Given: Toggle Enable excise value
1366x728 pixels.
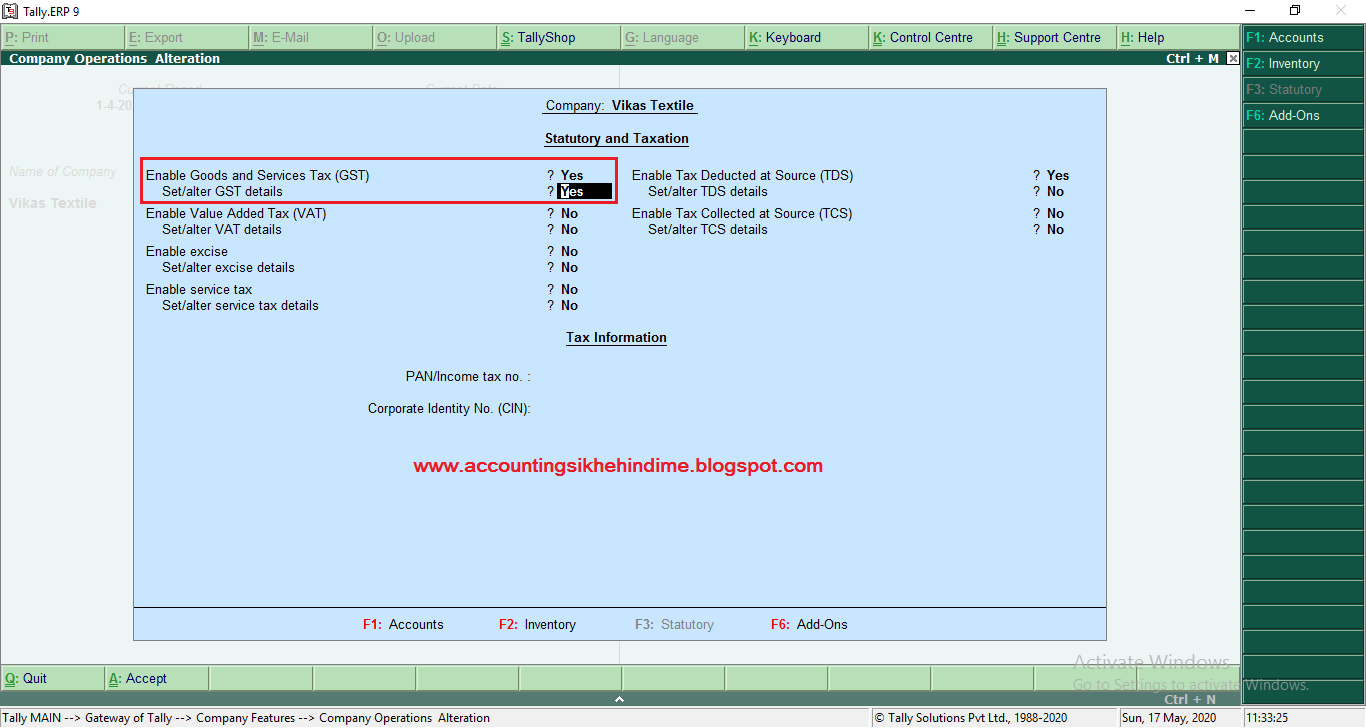Looking at the screenshot, I should point(569,251).
